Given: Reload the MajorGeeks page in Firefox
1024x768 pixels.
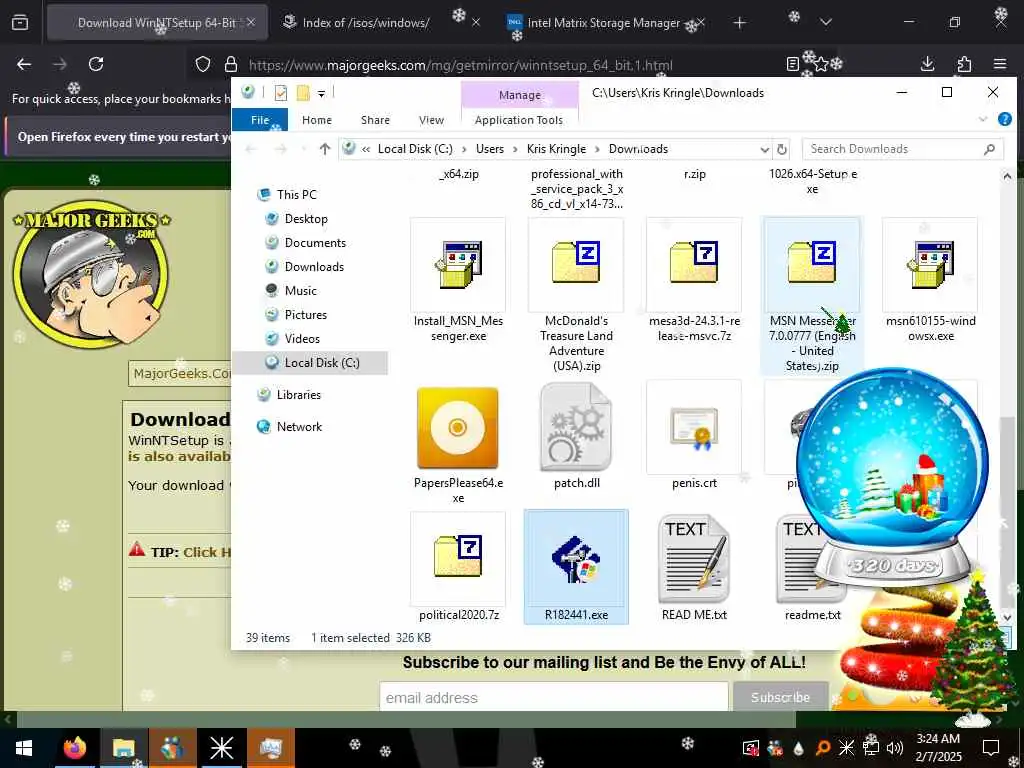Looking at the screenshot, I should tap(96, 64).
